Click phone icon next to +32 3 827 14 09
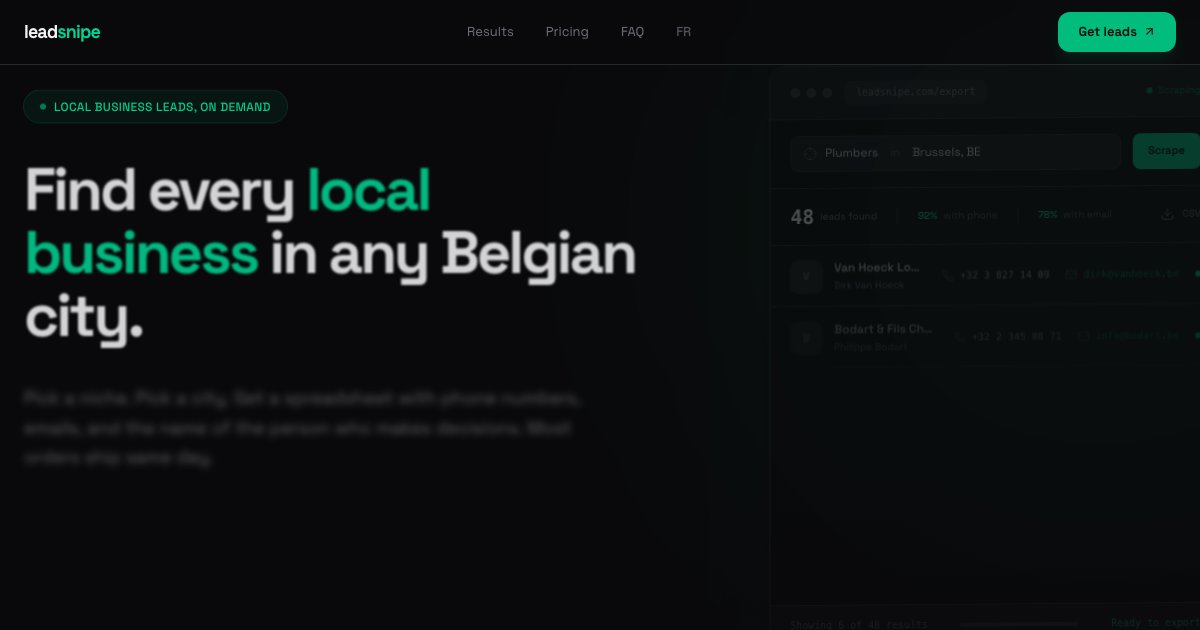 click(x=947, y=275)
